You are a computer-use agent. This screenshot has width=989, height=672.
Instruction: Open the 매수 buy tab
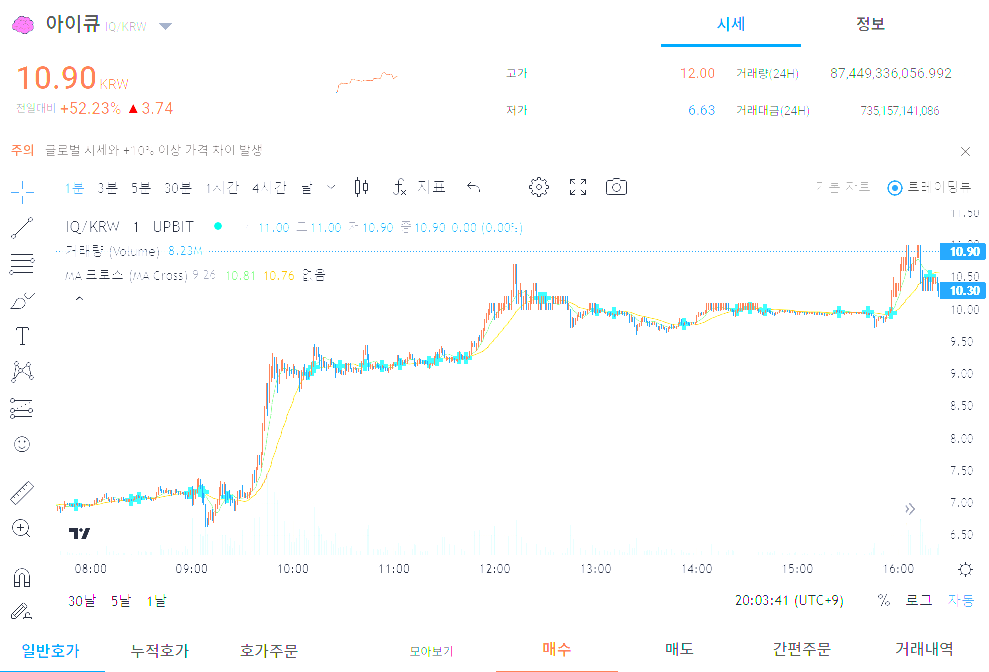556,649
